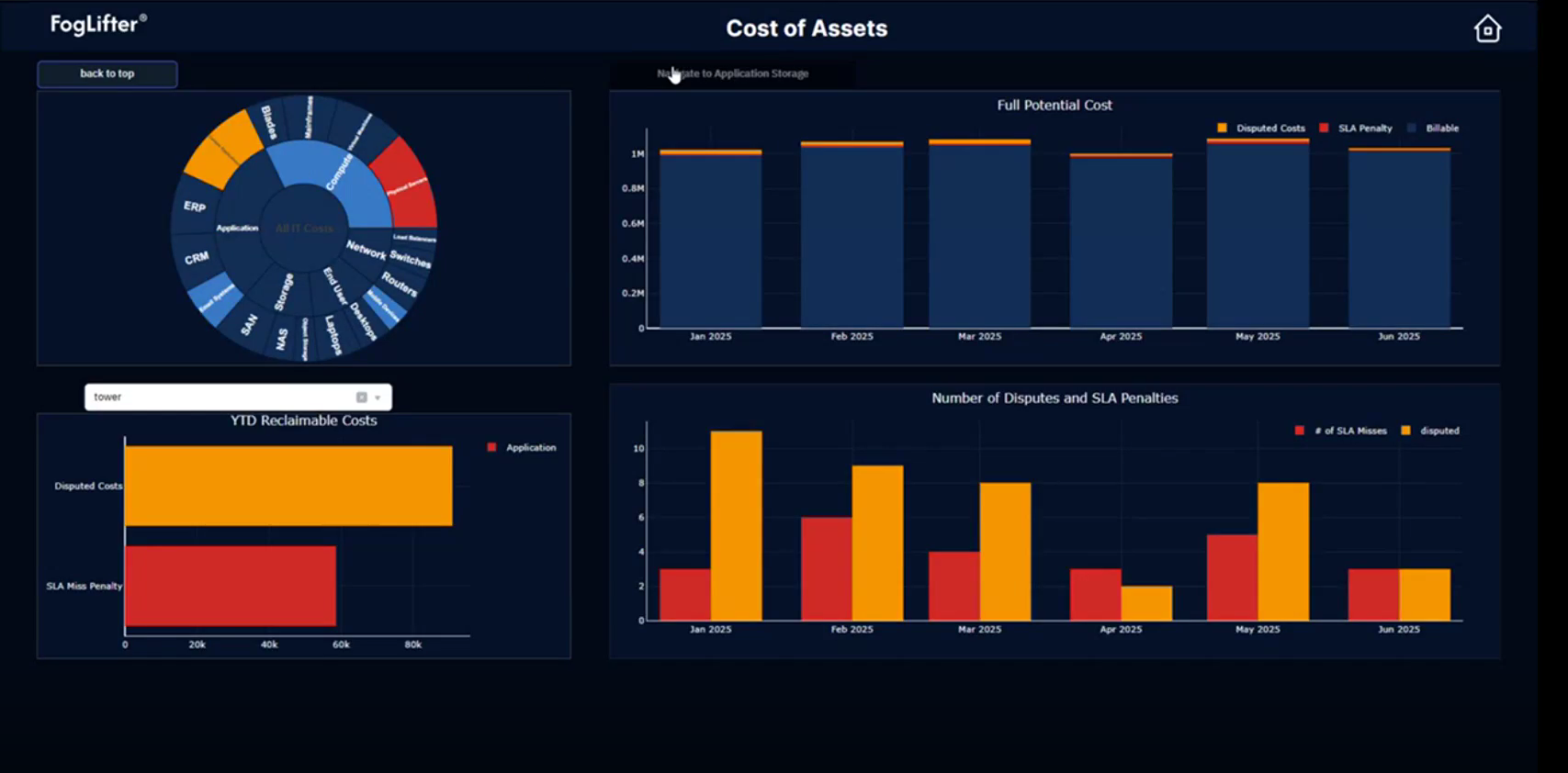Click May 2025 orange disputed bar
1568x773 pixels.
[x=1283, y=552]
